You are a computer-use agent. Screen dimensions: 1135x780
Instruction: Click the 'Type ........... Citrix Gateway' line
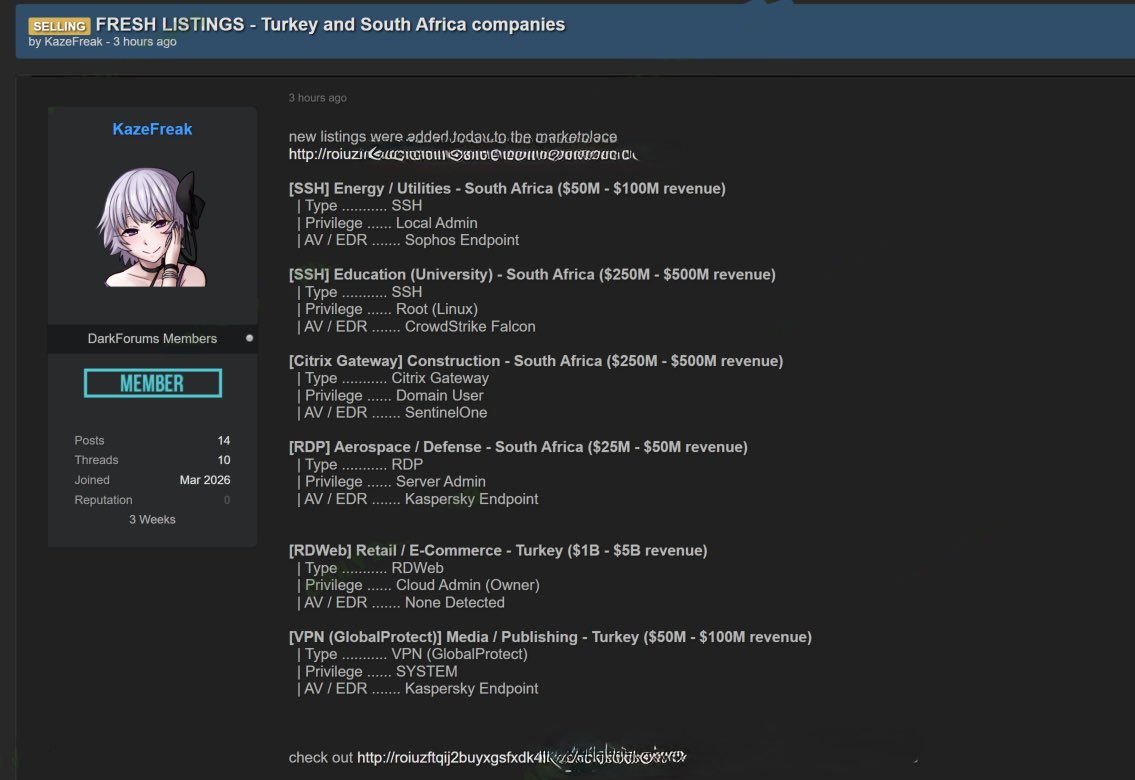[393, 378]
